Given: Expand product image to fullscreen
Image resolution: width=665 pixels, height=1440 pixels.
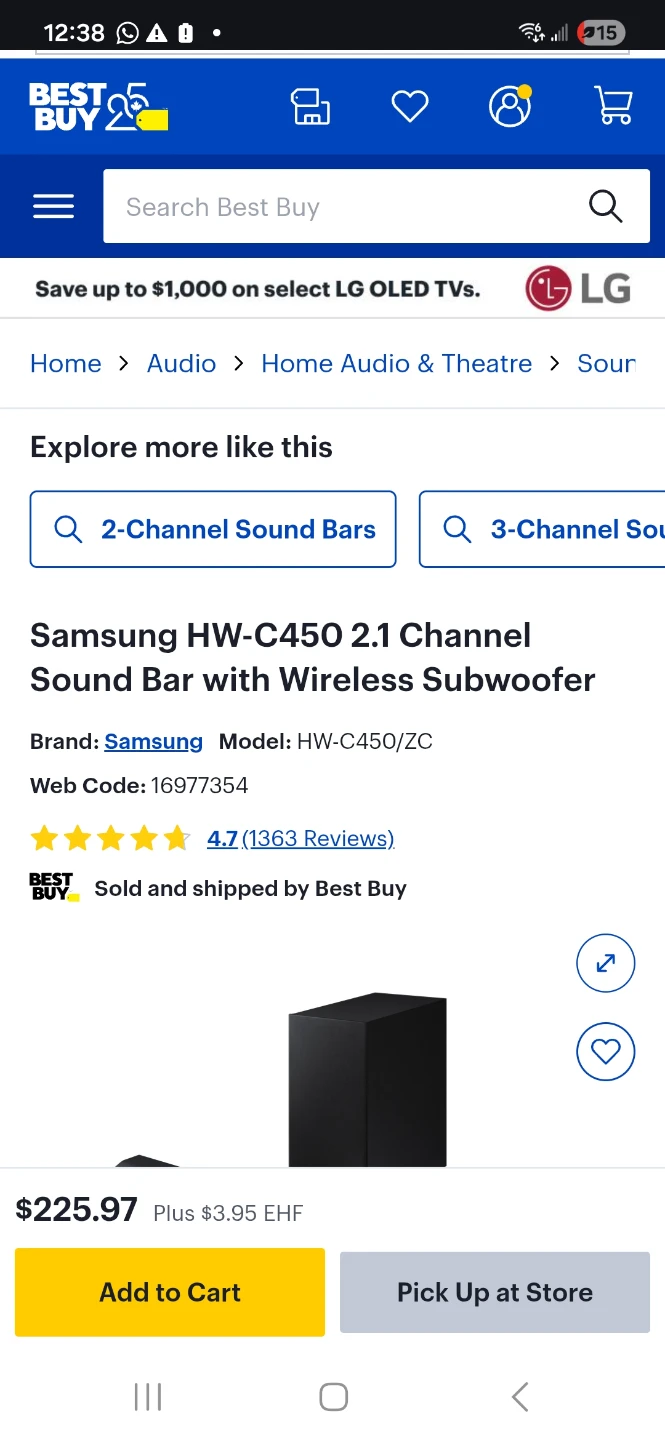Looking at the screenshot, I should point(605,963).
